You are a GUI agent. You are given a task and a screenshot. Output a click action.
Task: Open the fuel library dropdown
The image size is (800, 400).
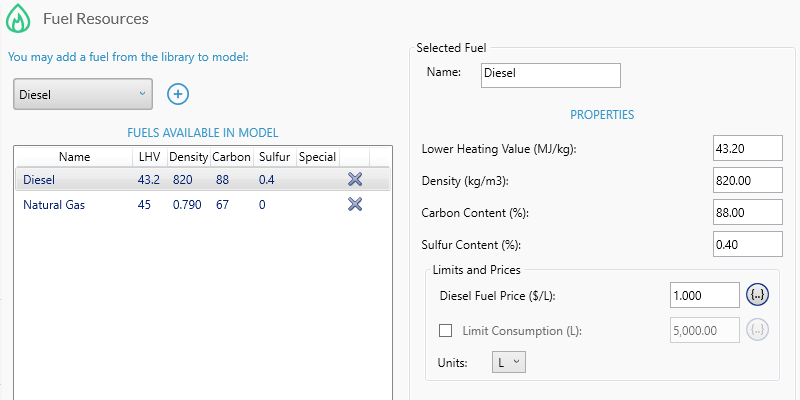point(82,94)
